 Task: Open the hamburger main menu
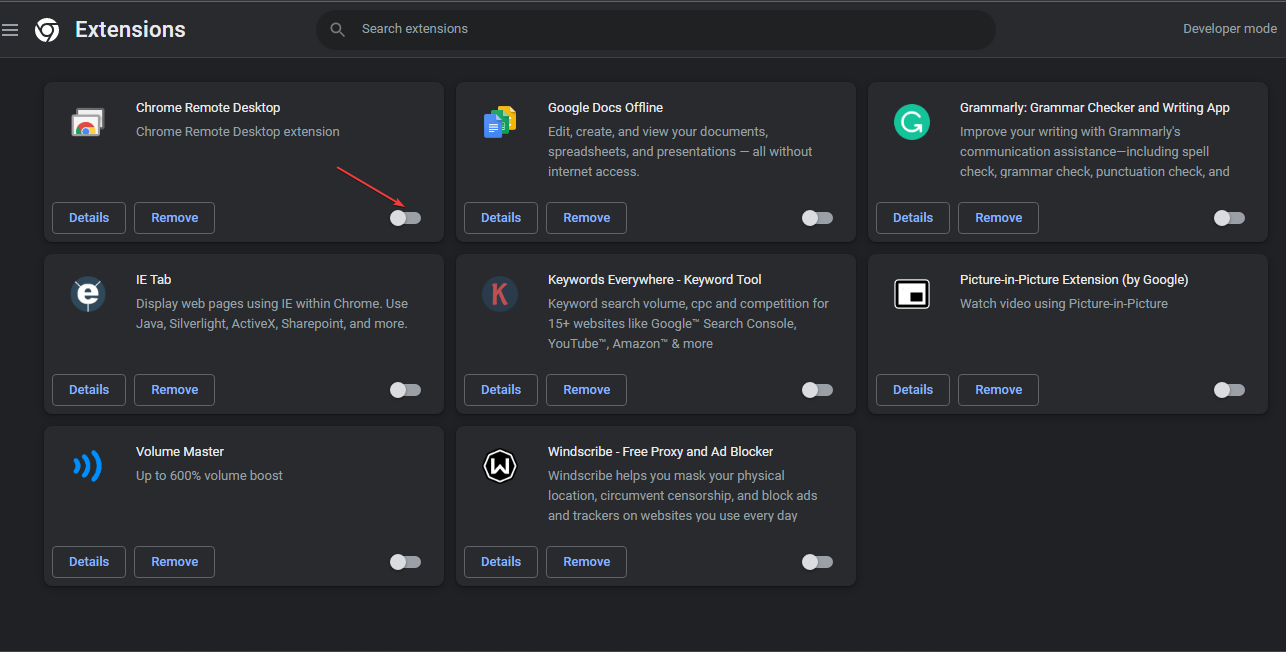(10, 30)
